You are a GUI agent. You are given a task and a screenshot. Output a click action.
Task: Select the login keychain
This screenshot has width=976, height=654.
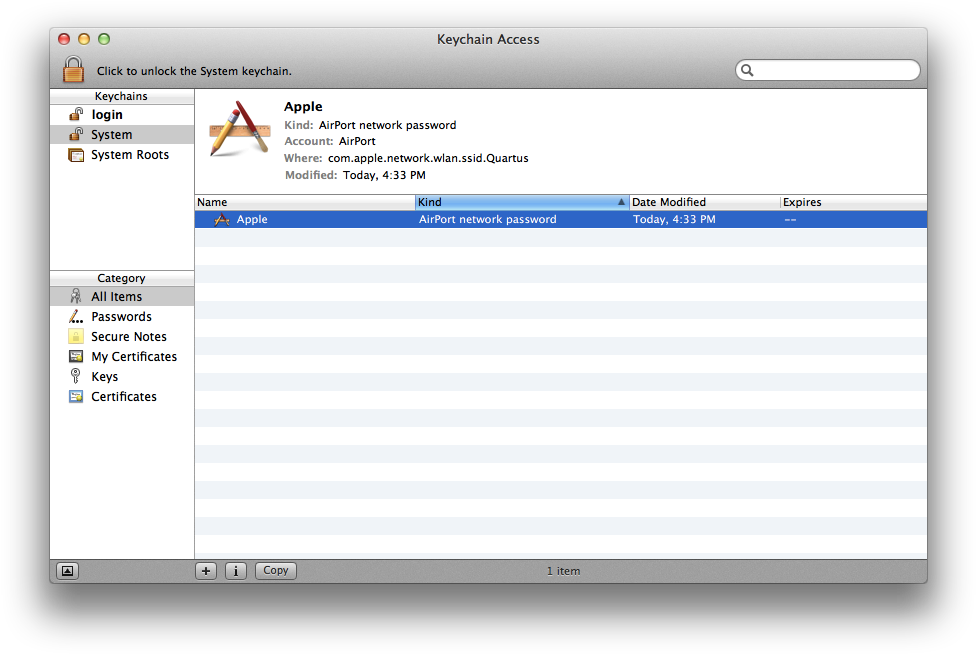pyautogui.click(x=106, y=115)
